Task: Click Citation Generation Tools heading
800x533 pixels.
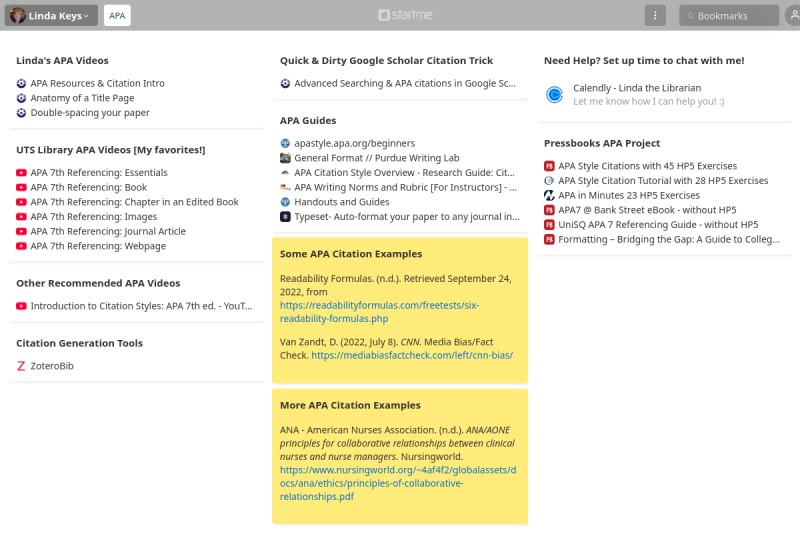Action: (79, 343)
